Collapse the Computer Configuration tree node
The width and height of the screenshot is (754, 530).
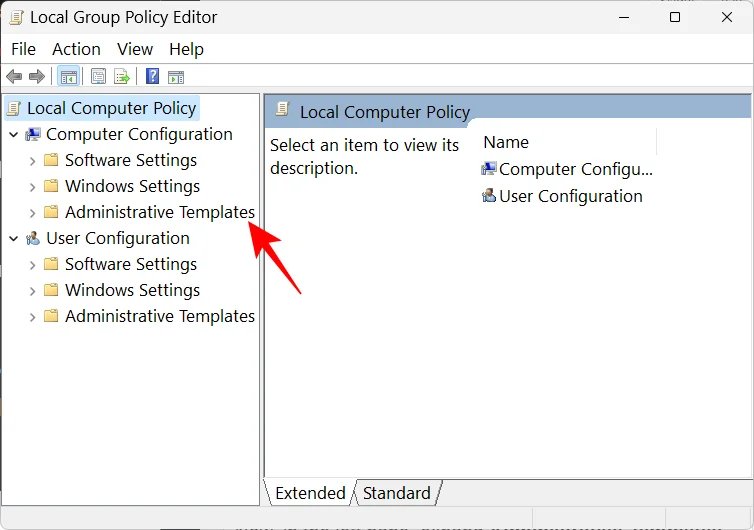click(x=14, y=135)
